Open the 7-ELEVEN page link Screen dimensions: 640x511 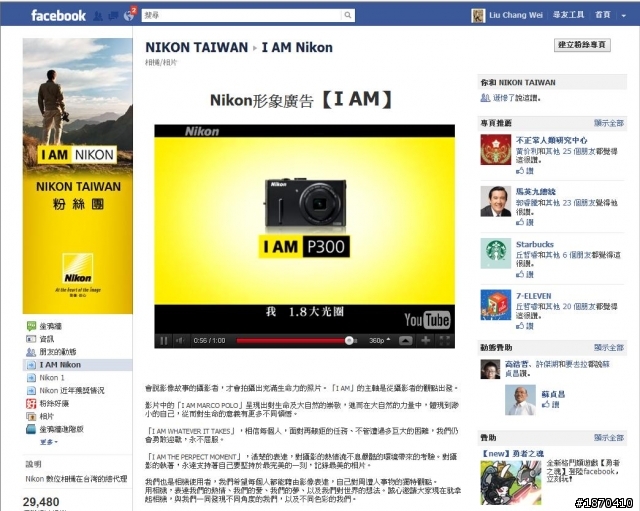pos(533,296)
